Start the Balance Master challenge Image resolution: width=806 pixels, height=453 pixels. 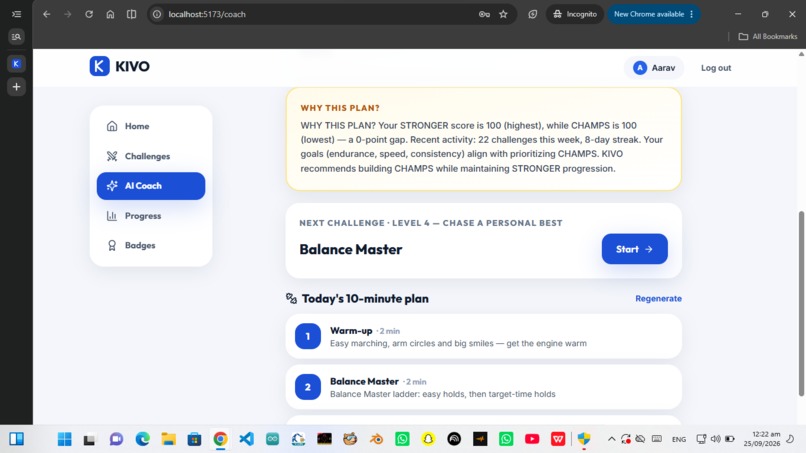(634, 249)
